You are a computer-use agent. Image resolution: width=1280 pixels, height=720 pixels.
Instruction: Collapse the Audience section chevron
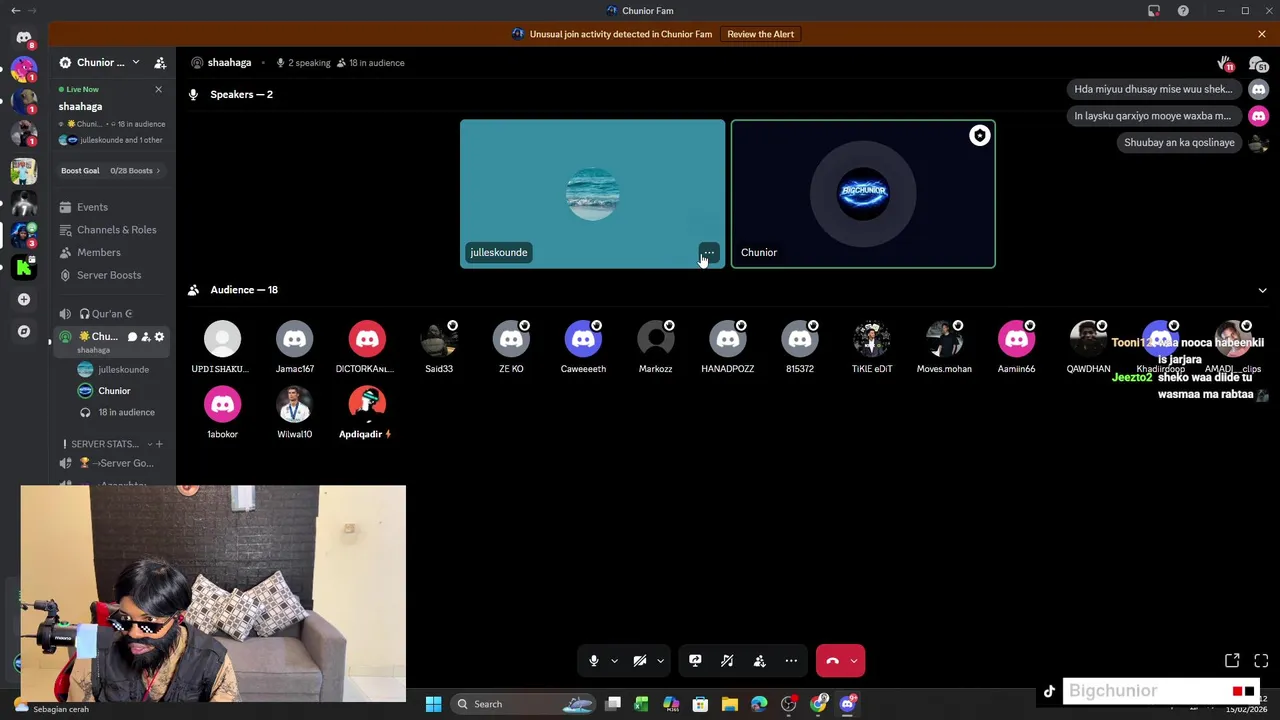click(1262, 290)
